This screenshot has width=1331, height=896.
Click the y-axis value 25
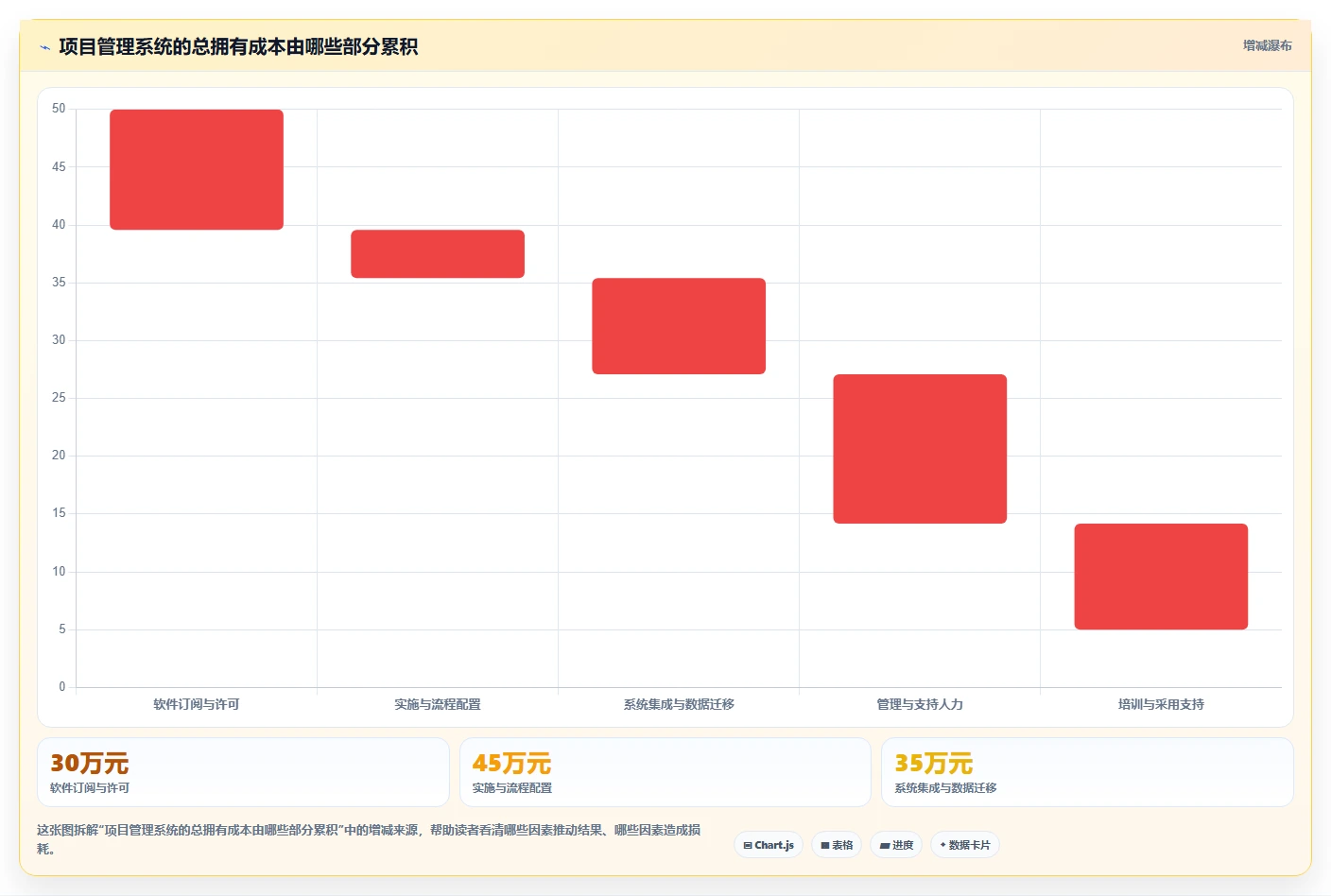pos(59,398)
